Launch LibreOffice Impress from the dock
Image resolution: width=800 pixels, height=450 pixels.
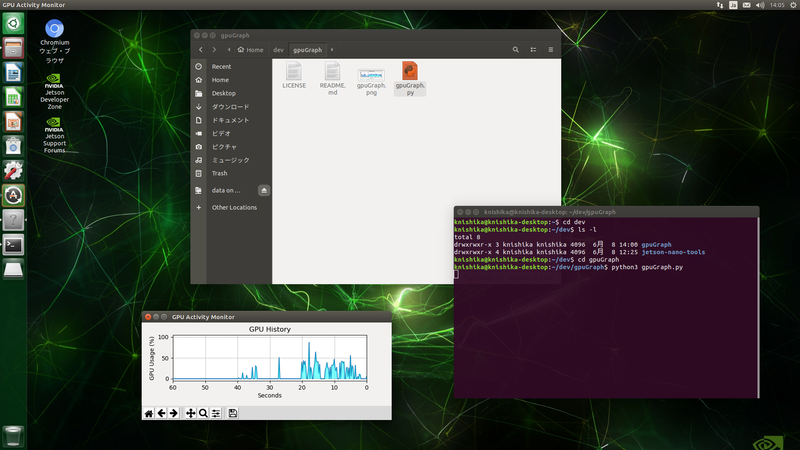tap(13, 121)
